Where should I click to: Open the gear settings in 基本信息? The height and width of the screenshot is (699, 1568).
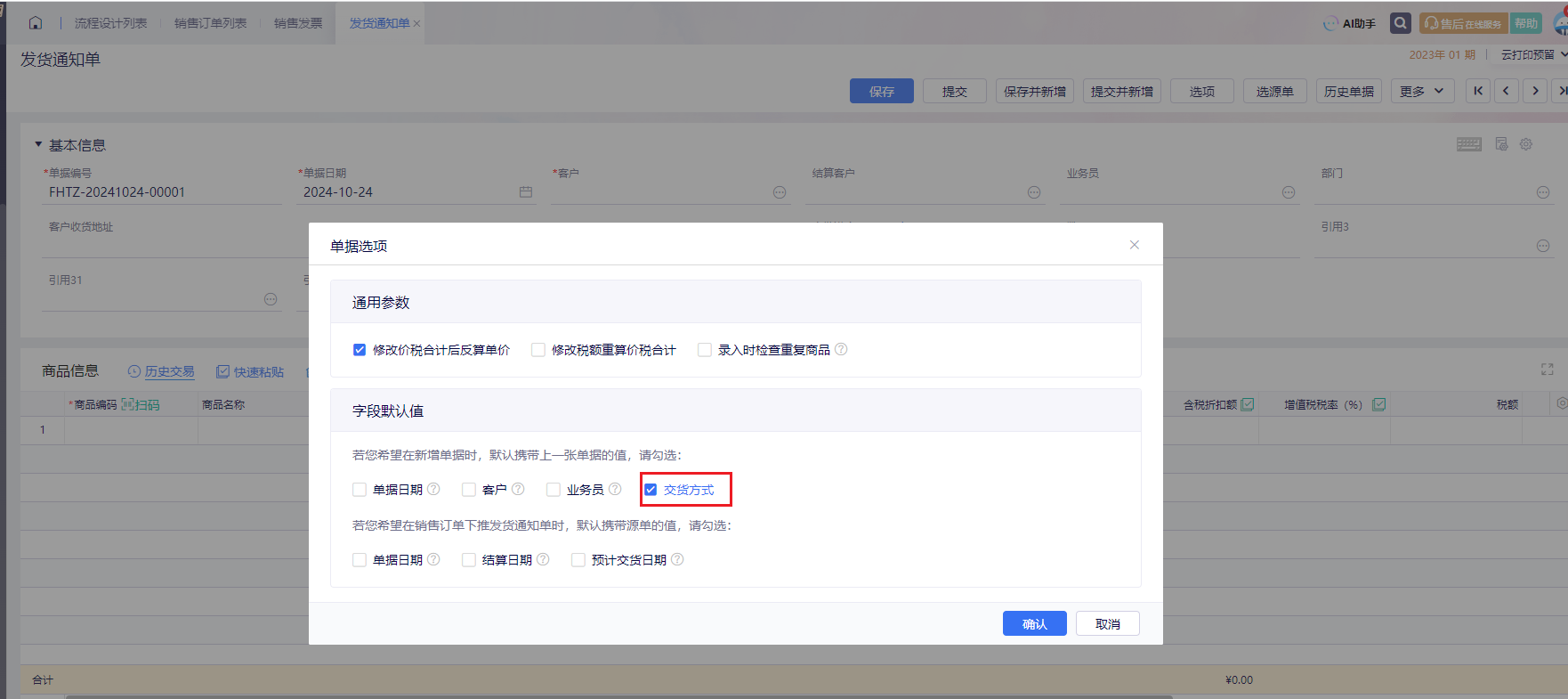(x=1526, y=144)
